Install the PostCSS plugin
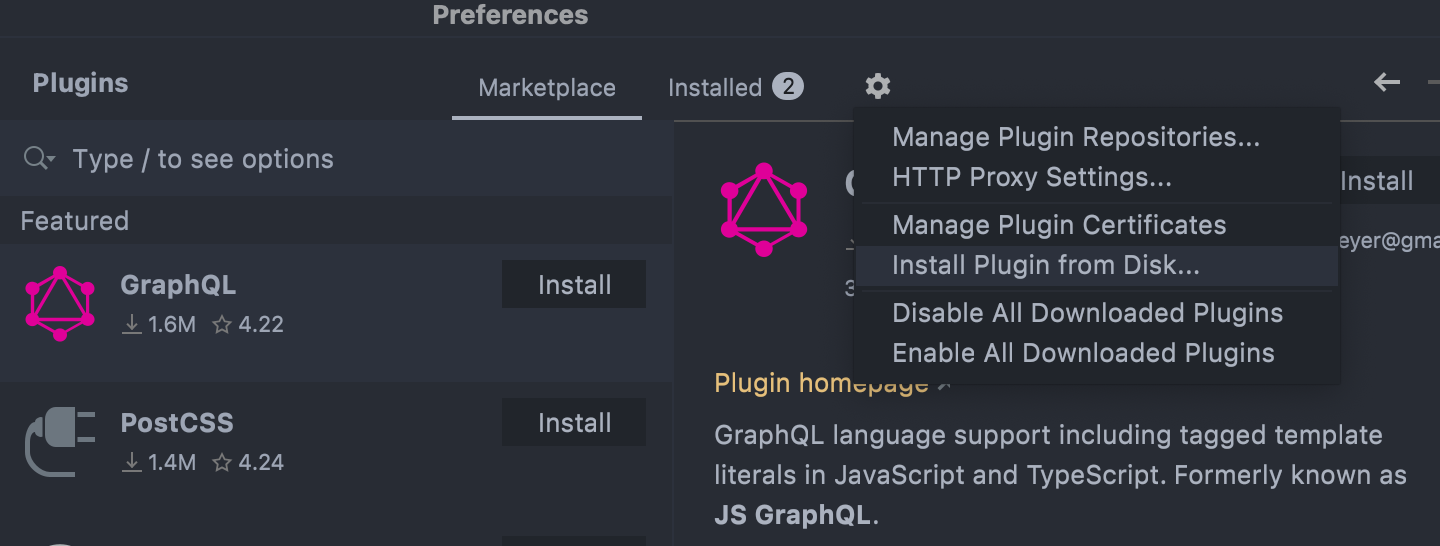 [574, 423]
